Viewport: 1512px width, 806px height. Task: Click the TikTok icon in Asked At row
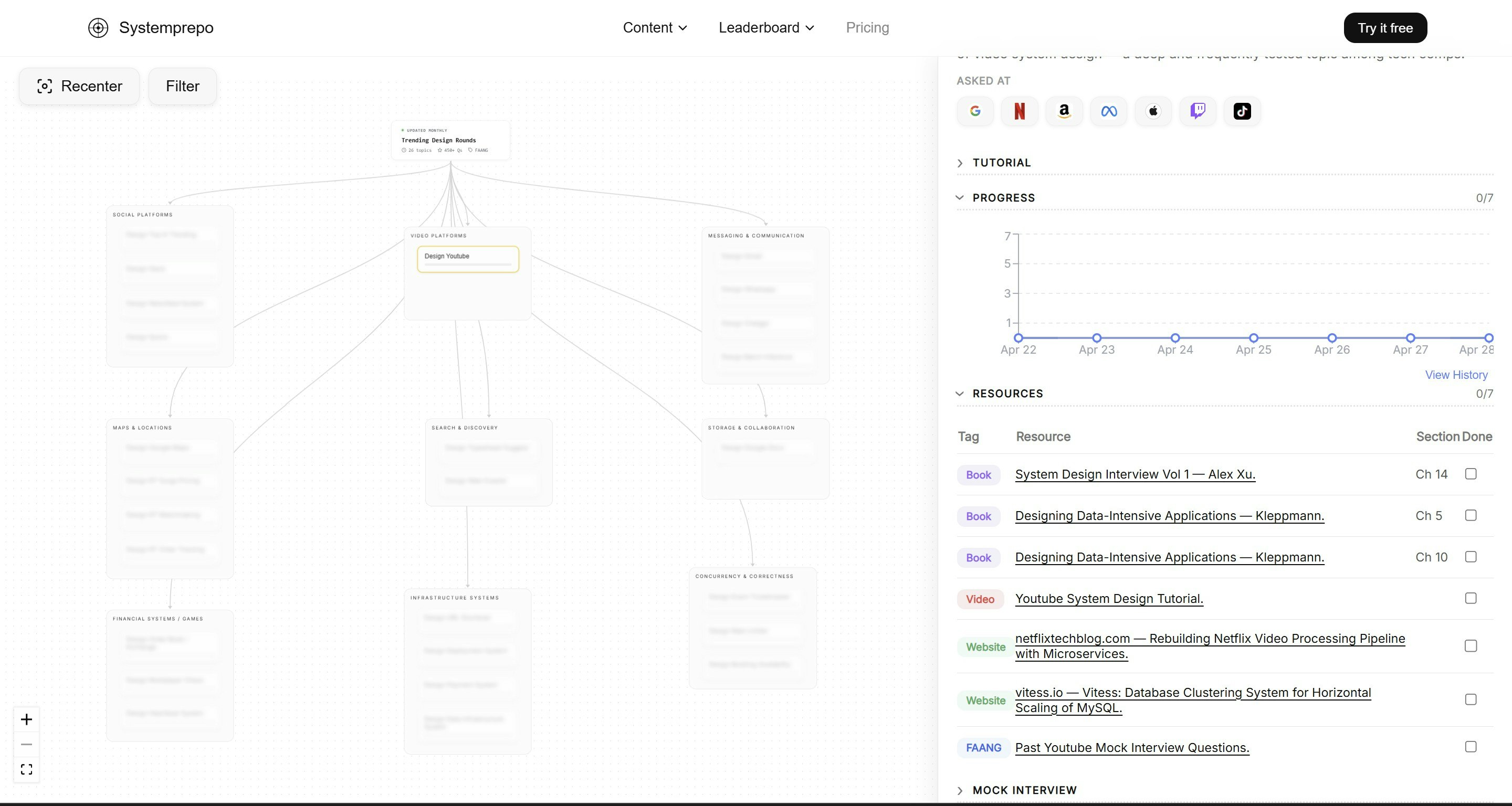tap(1242, 111)
